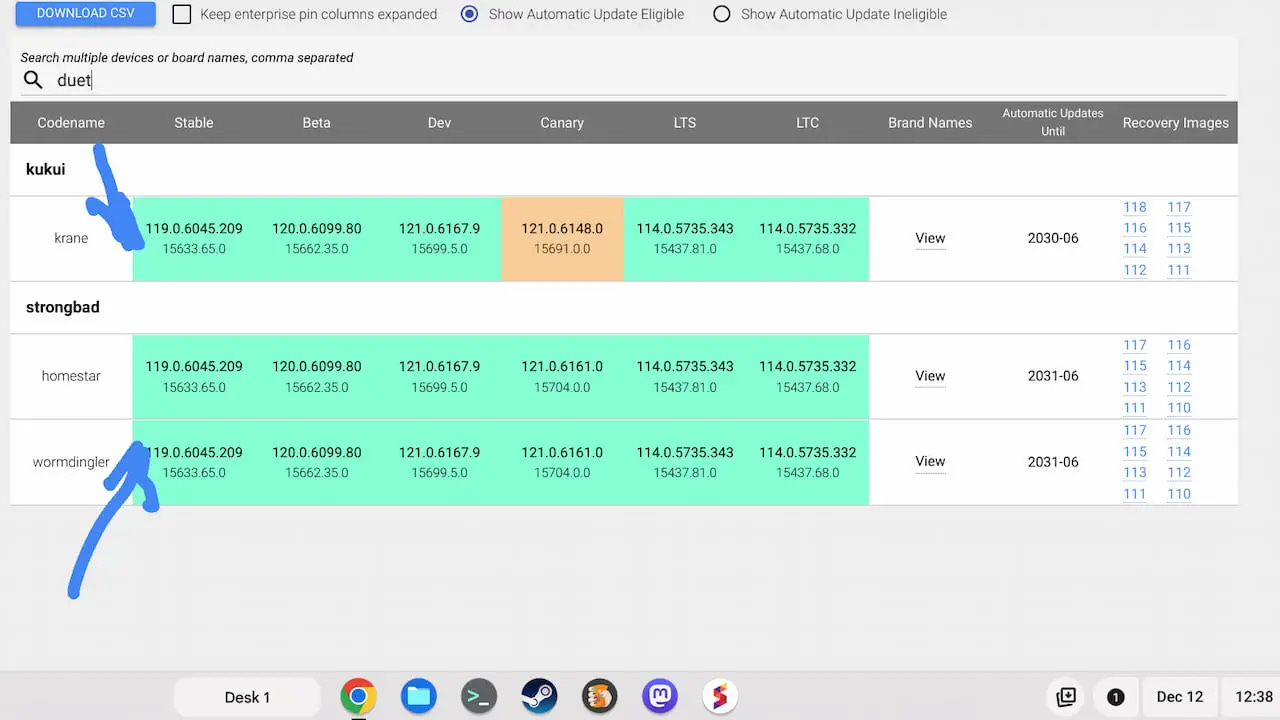The height and width of the screenshot is (720, 1280).
Task: Click the LTC column header
Action: click(x=807, y=123)
